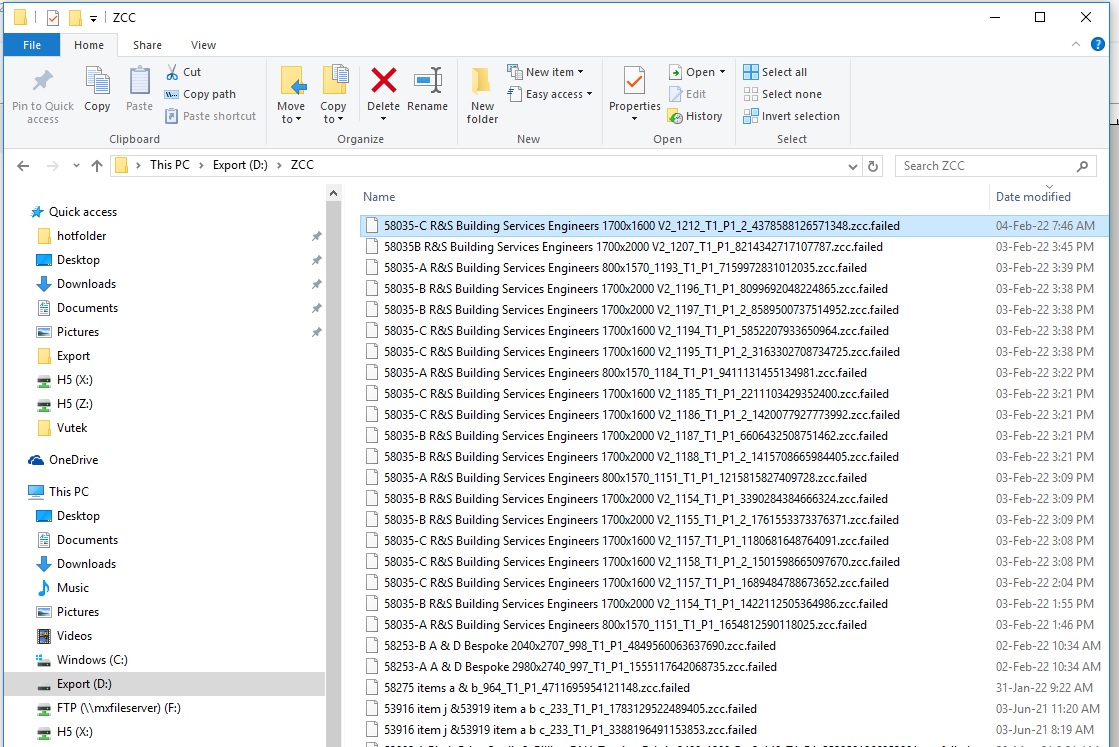Refresh the ZCC folder view

click(x=872, y=166)
